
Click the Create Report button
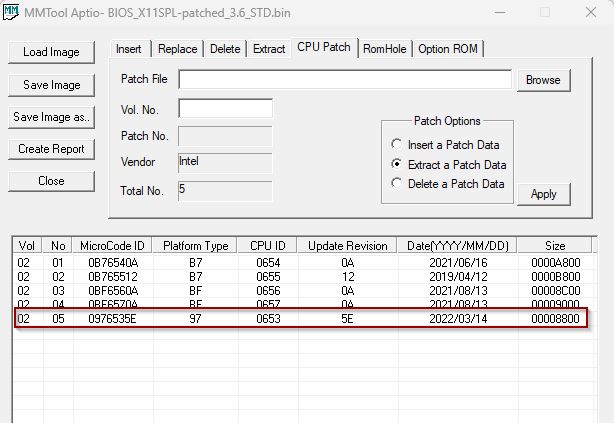coord(51,149)
